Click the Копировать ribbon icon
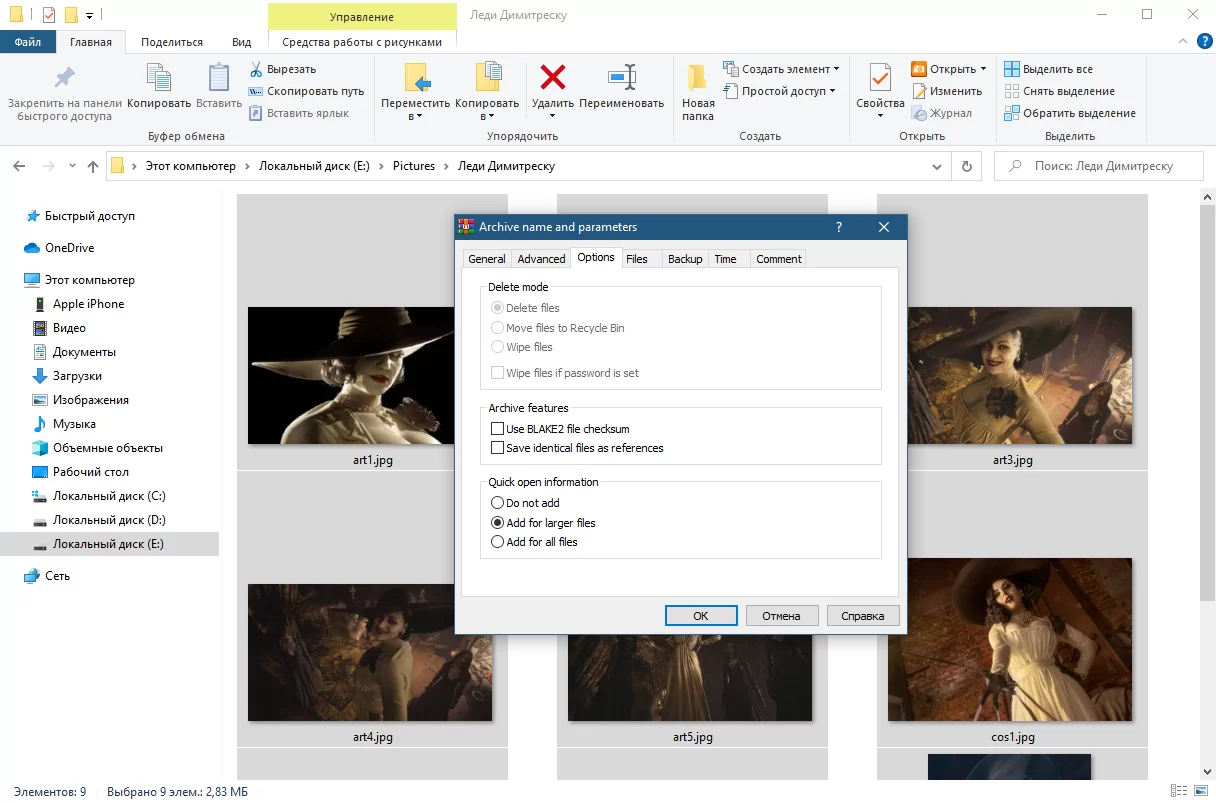The height and width of the screenshot is (803, 1216). point(159,78)
